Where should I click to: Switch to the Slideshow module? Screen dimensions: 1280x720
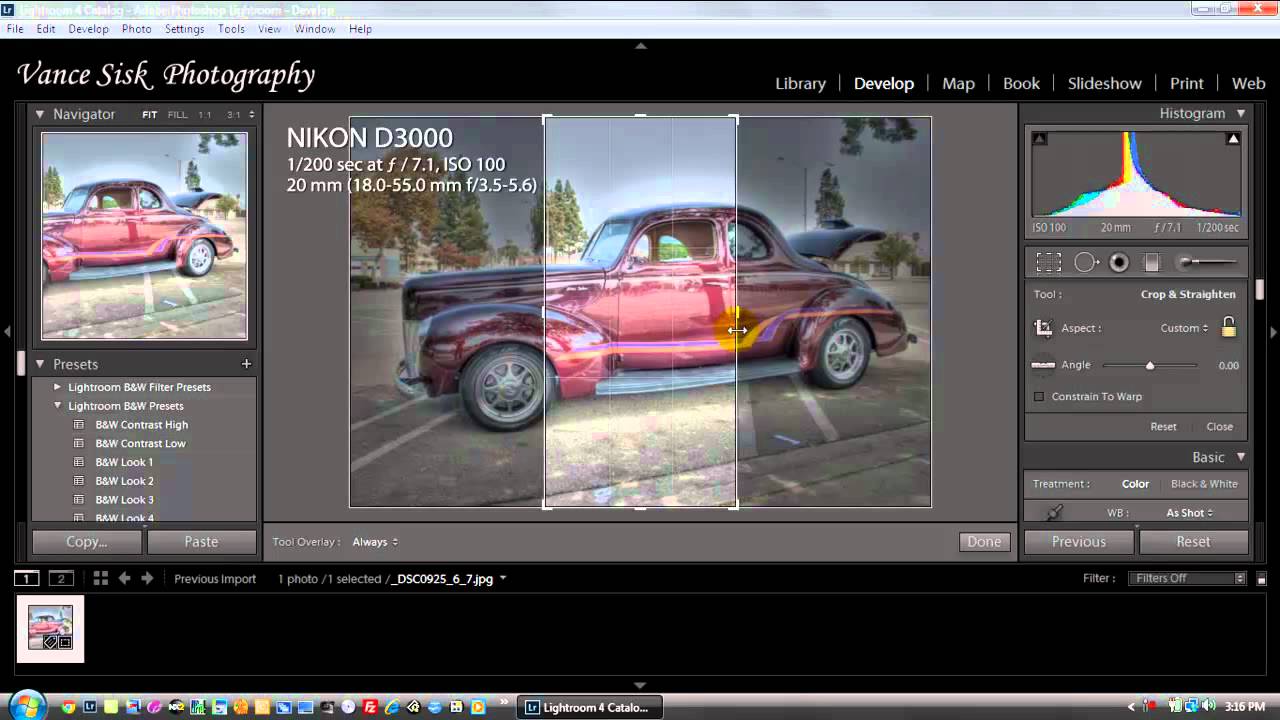click(x=1104, y=84)
